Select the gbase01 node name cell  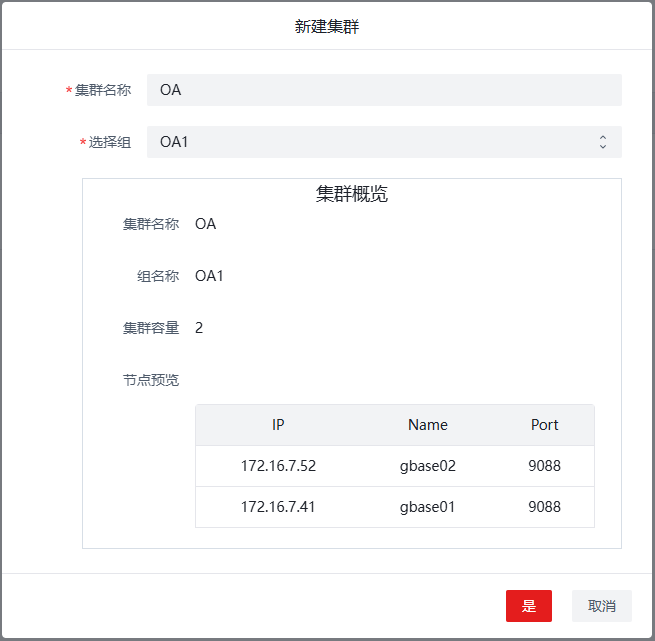427,507
